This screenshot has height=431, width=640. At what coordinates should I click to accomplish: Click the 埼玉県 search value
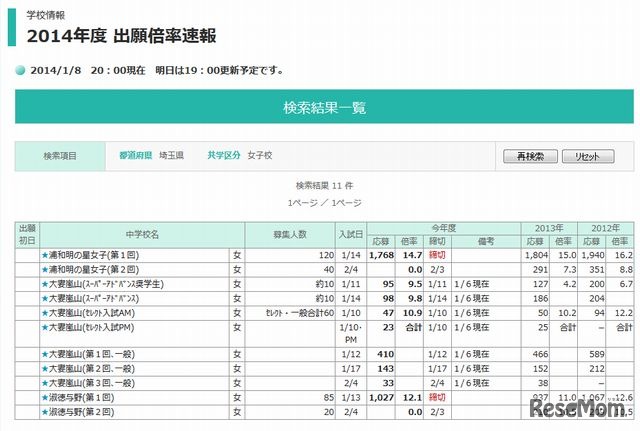pyautogui.click(x=171, y=156)
